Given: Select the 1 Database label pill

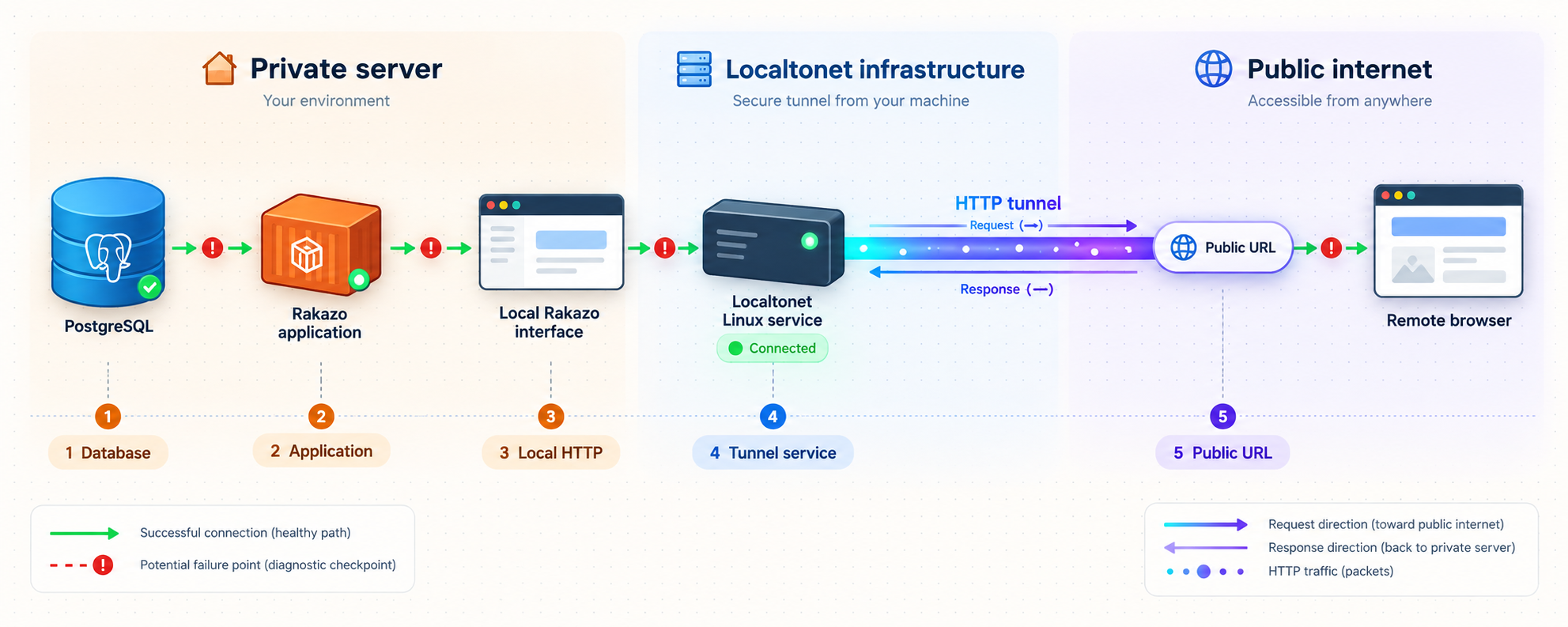Looking at the screenshot, I should (108, 452).
